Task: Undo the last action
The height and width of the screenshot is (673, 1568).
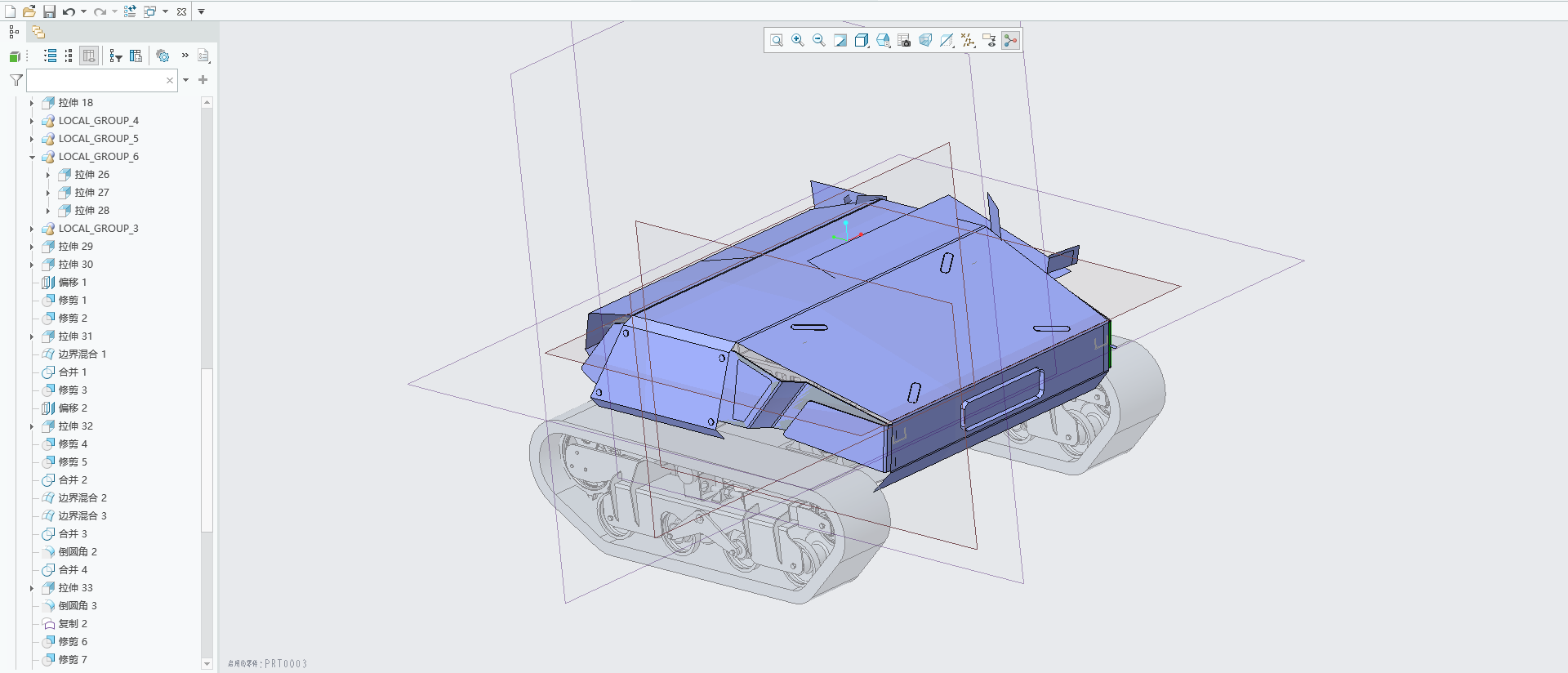Action: click(69, 11)
